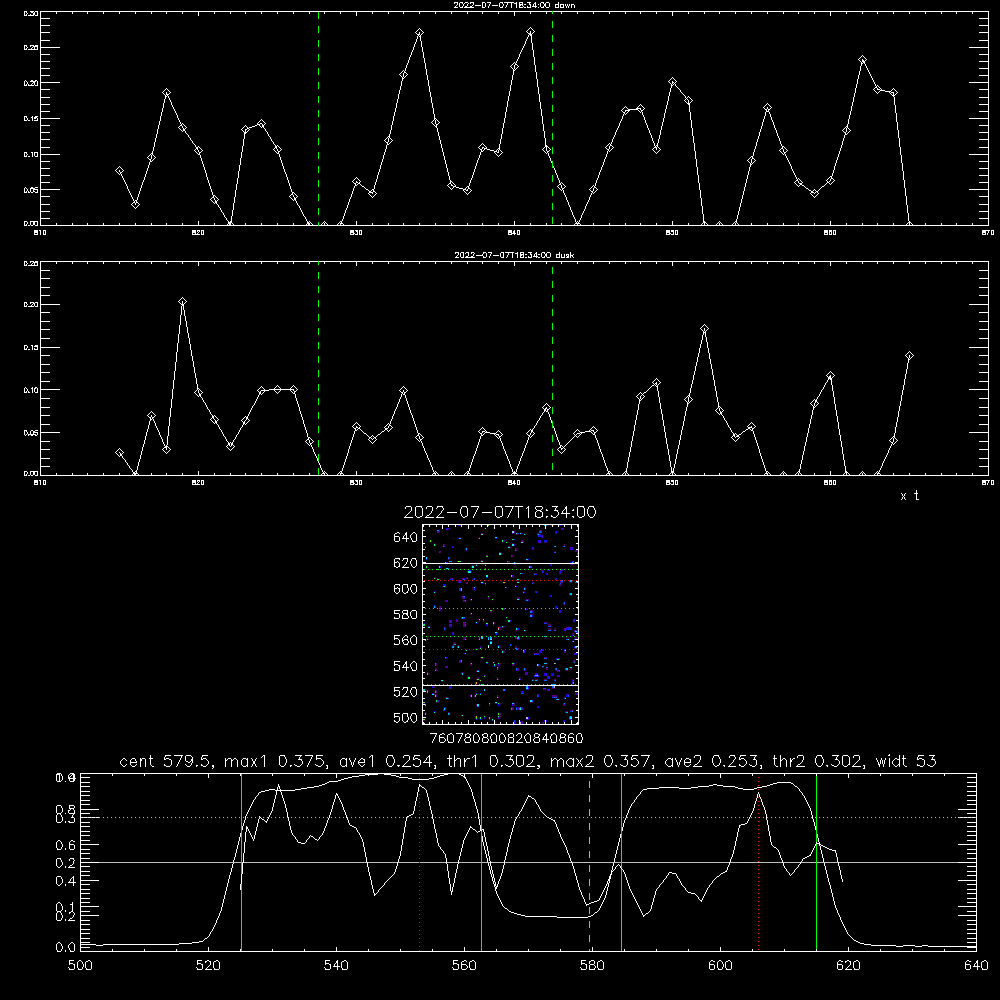Click the 'x t' label below the dusk plot
The height and width of the screenshot is (1000, 1000).
(x=909, y=496)
